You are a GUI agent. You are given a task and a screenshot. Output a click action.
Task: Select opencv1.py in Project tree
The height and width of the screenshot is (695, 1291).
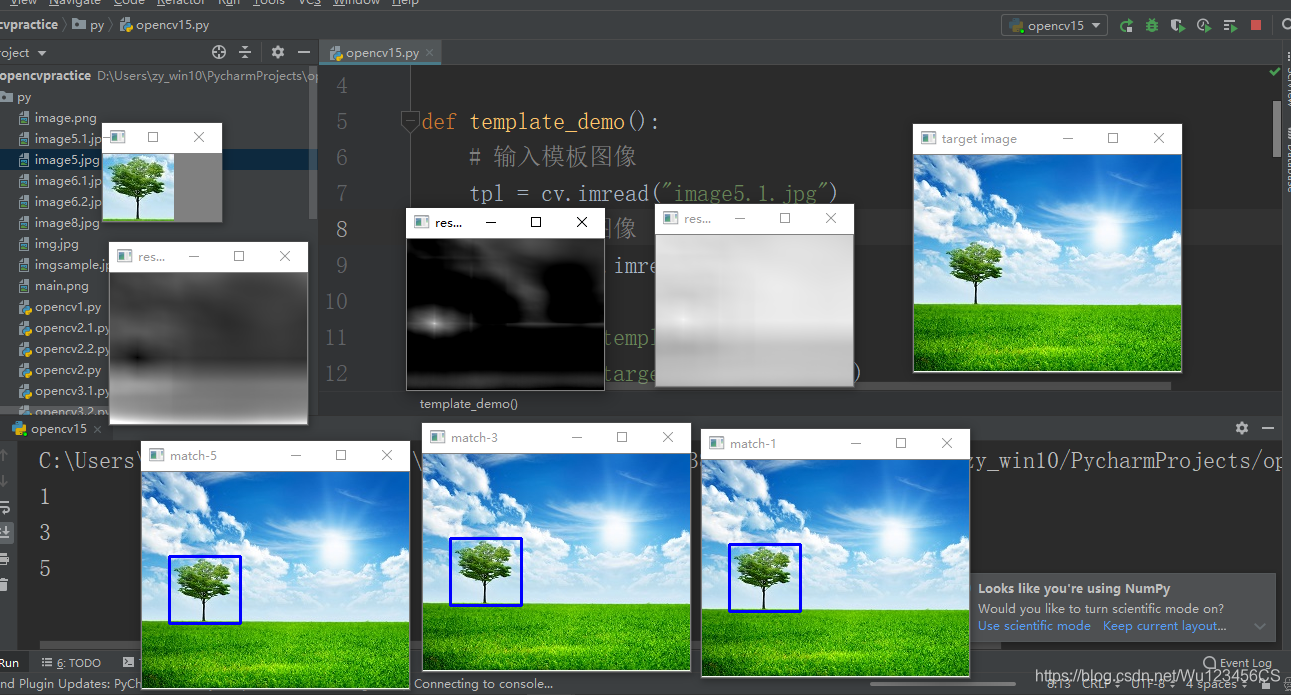point(60,307)
